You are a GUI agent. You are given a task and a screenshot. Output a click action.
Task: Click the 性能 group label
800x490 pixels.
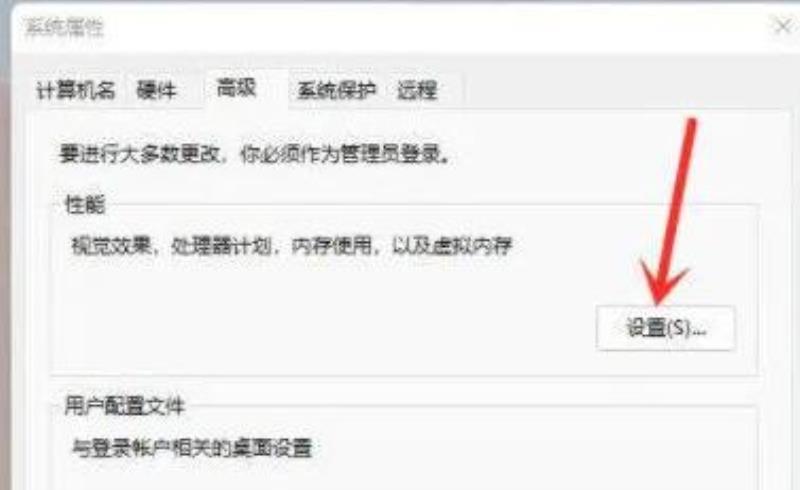85,205
